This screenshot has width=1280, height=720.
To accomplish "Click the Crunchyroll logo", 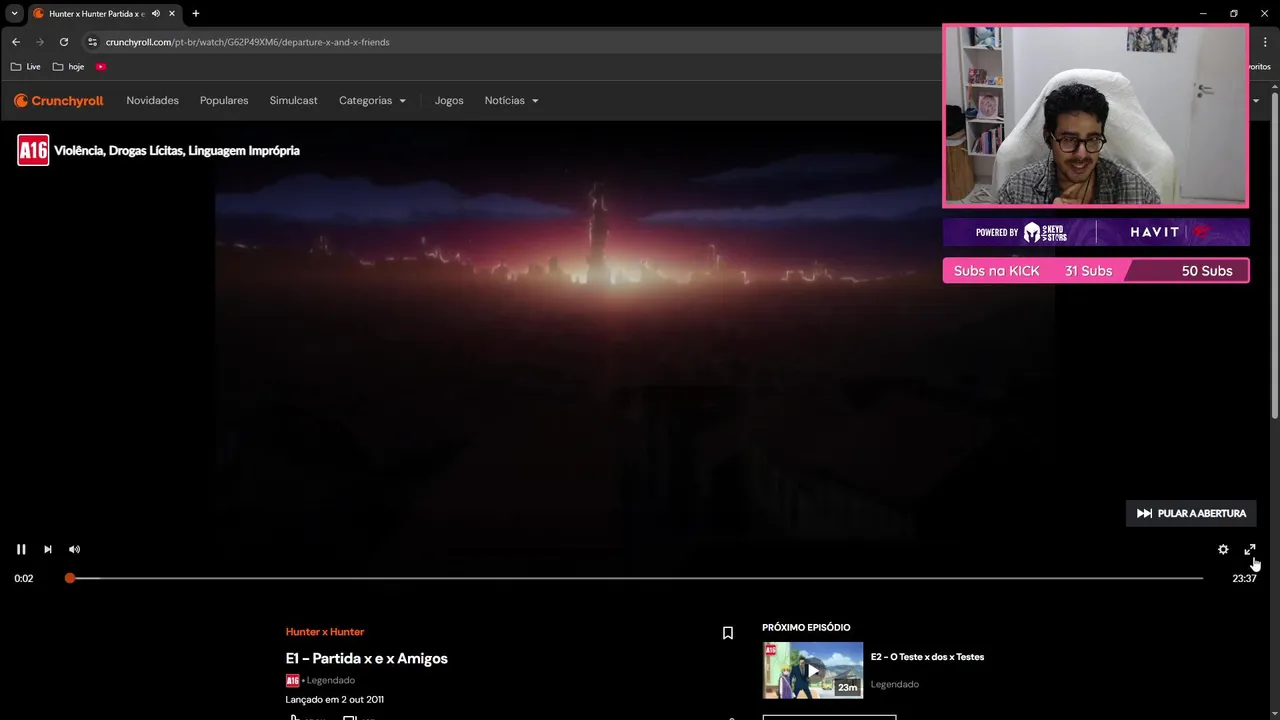I will (59, 100).
